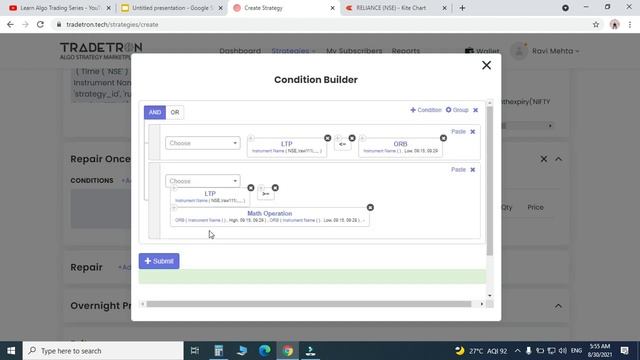This screenshot has width=640, height=360.
Task: Remove the second row LTP block
Action: click(x=251, y=188)
